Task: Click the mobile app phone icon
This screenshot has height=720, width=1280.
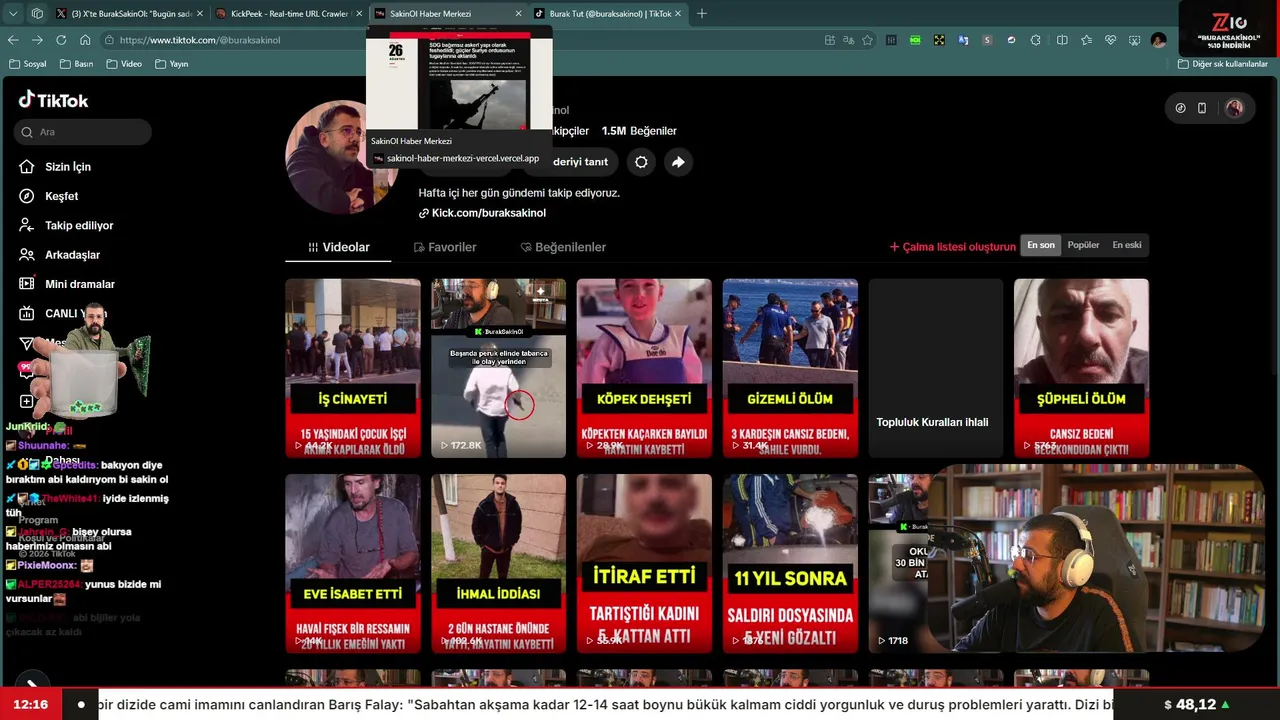Action: tap(1202, 108)
